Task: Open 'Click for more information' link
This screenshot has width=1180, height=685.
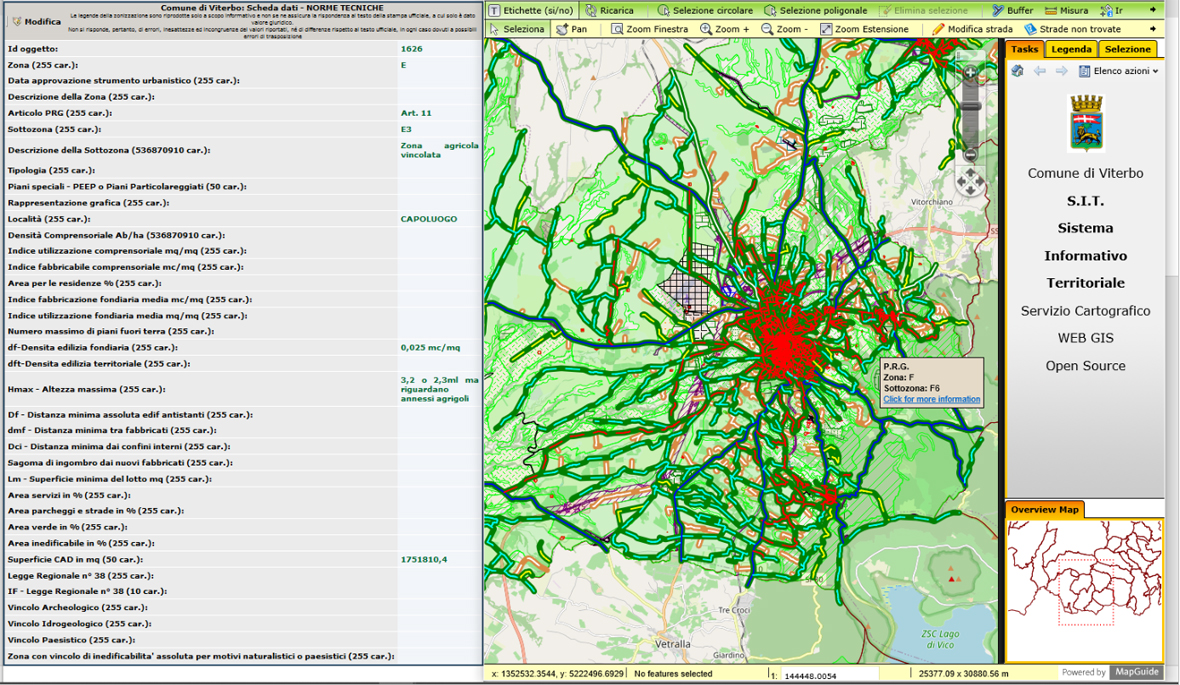Action: [x=932, y=399]
